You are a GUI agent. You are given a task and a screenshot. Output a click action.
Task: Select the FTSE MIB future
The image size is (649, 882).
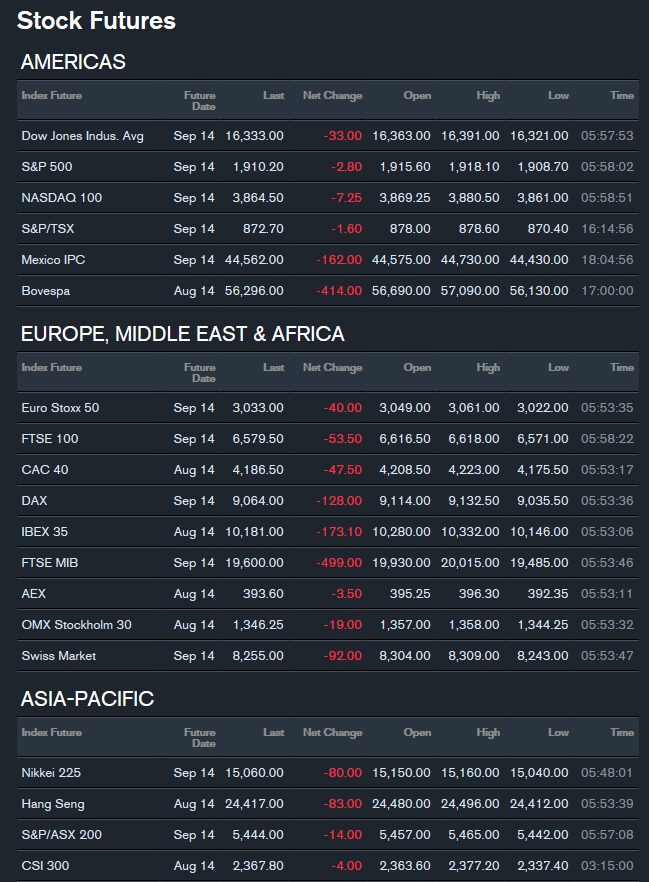[49, 562]
